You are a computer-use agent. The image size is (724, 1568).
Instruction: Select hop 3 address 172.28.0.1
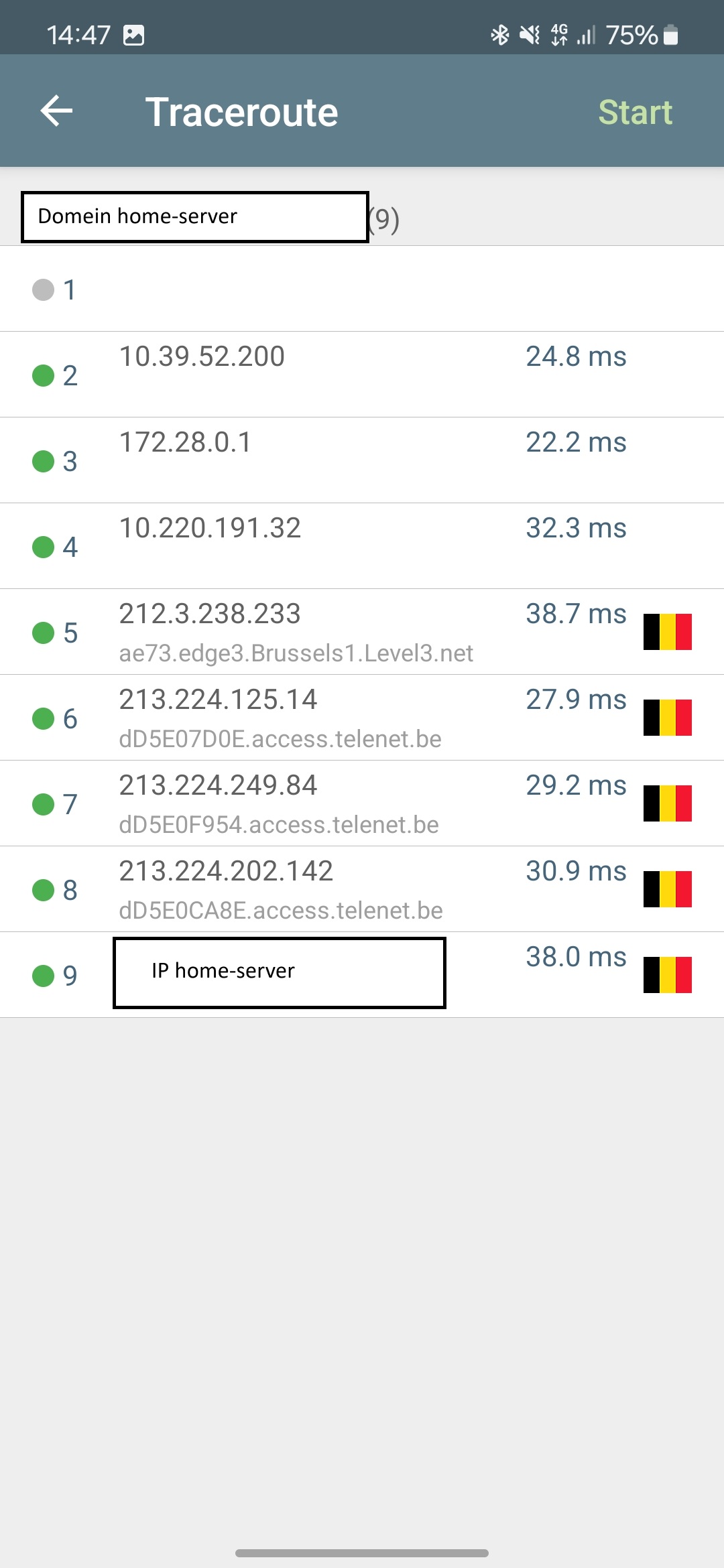pyautogui.click(x=185, y=442)
